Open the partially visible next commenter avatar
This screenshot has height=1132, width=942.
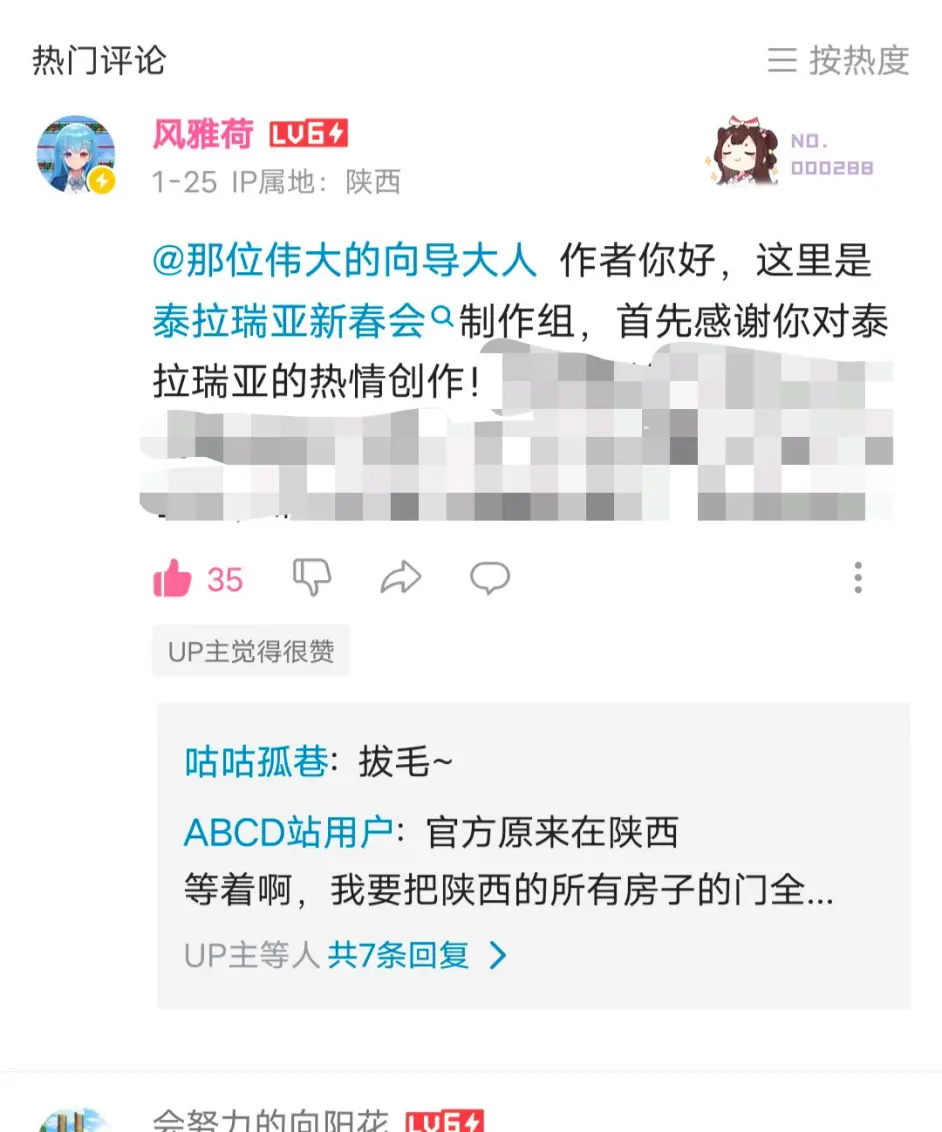click(76, 1120)
